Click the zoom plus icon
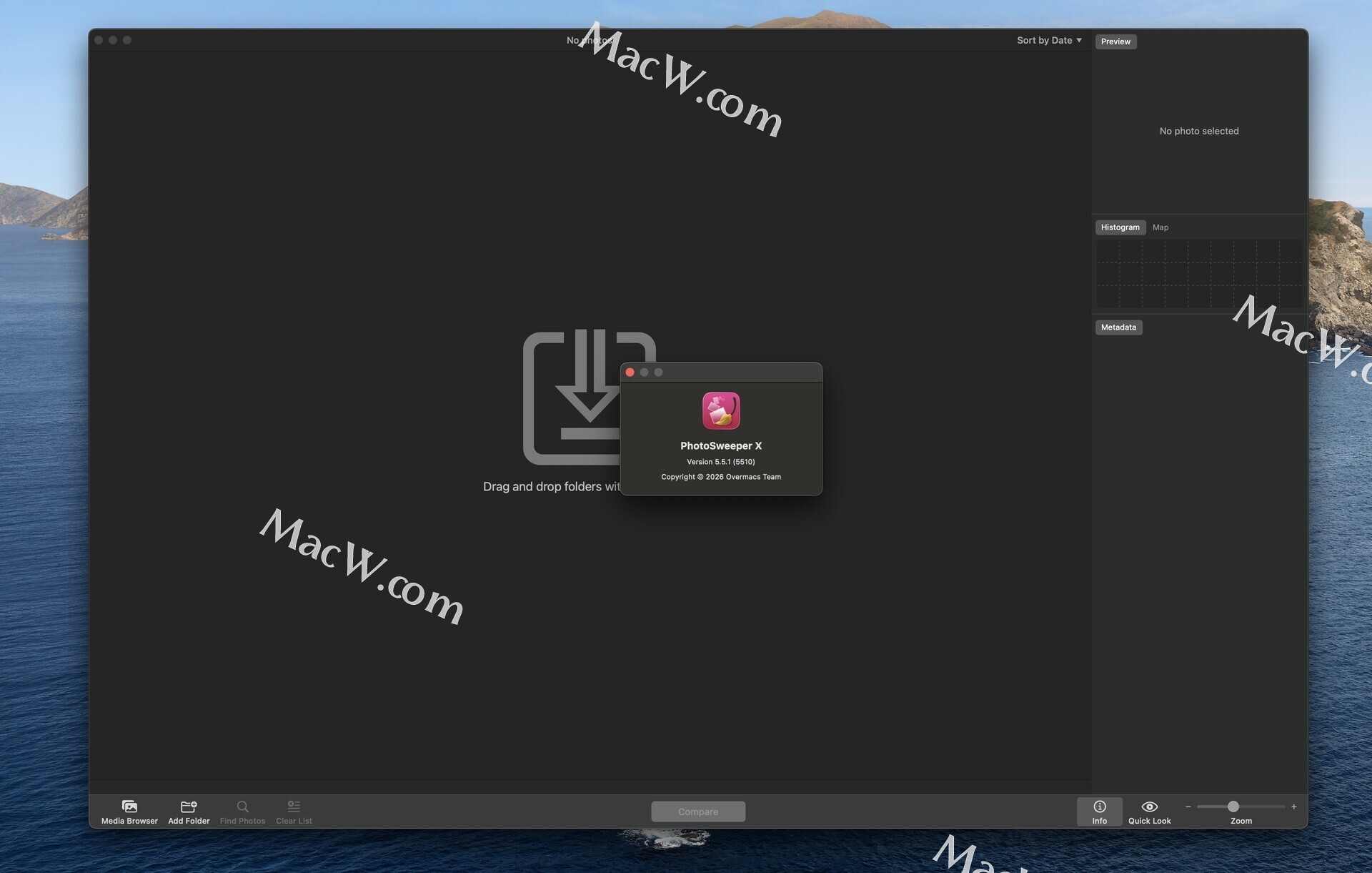Viewport: 1372px width, 873px height. [1293, 807]
